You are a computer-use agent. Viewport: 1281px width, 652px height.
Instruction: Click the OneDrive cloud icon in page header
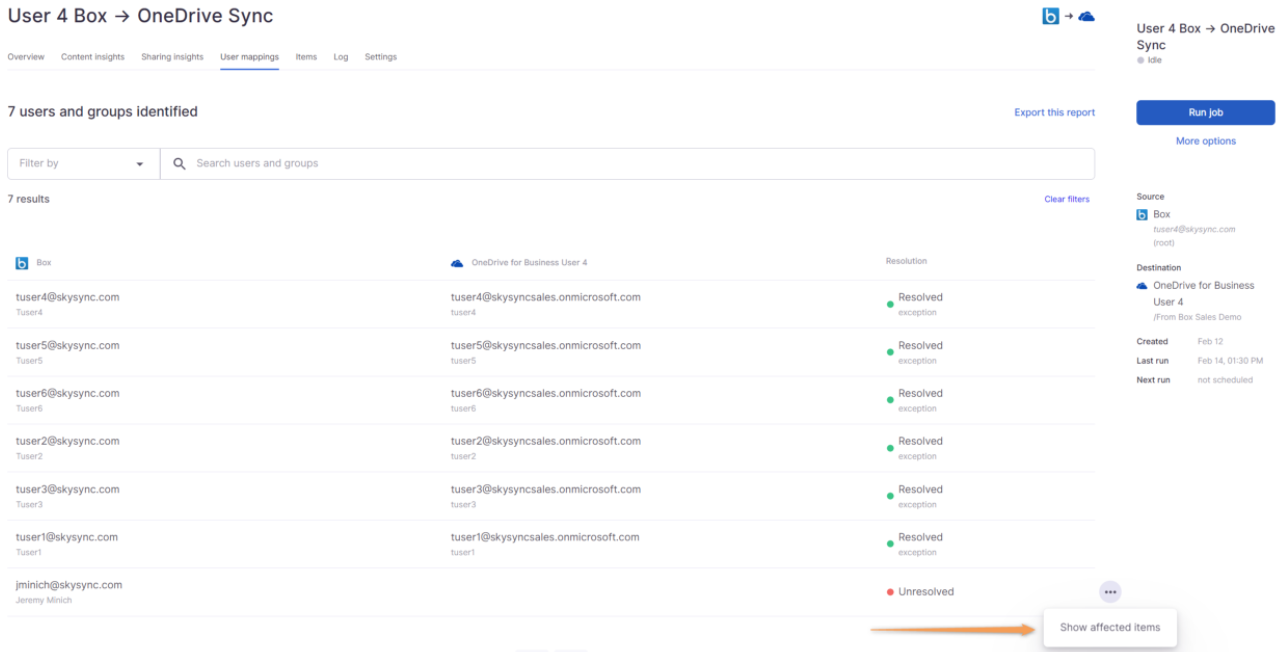point(1086,16)
